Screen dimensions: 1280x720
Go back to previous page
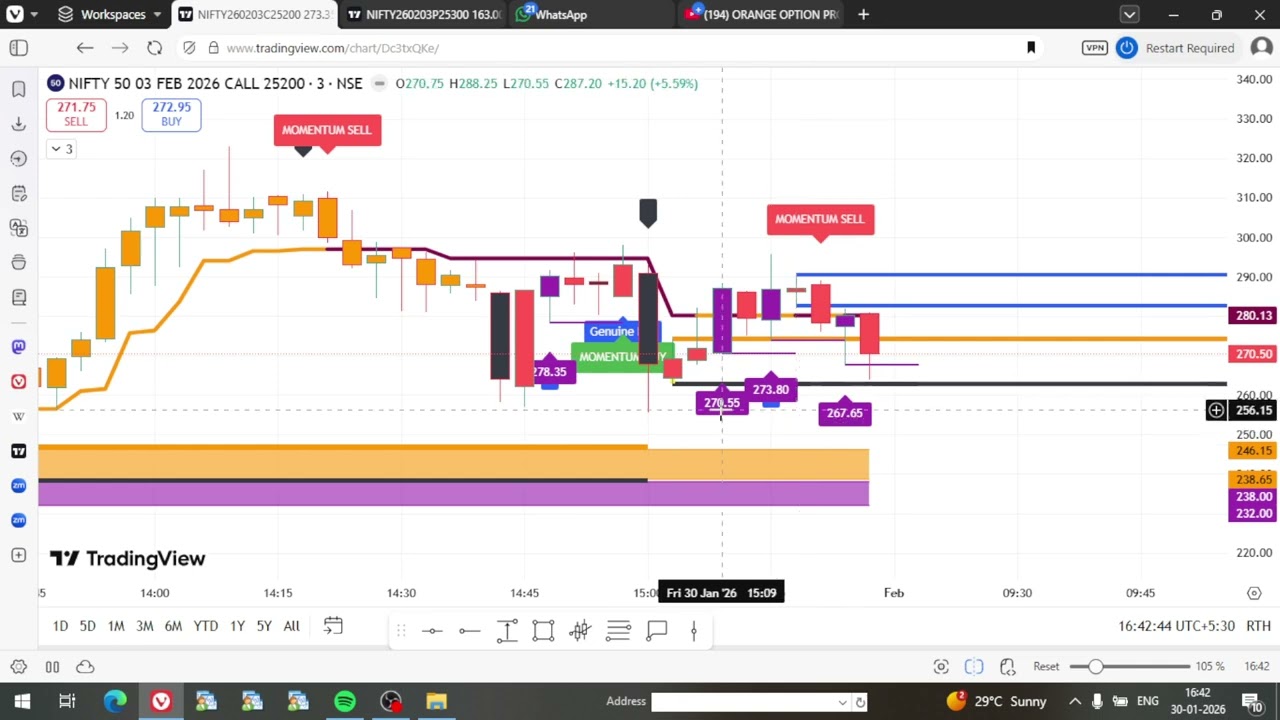85,48
